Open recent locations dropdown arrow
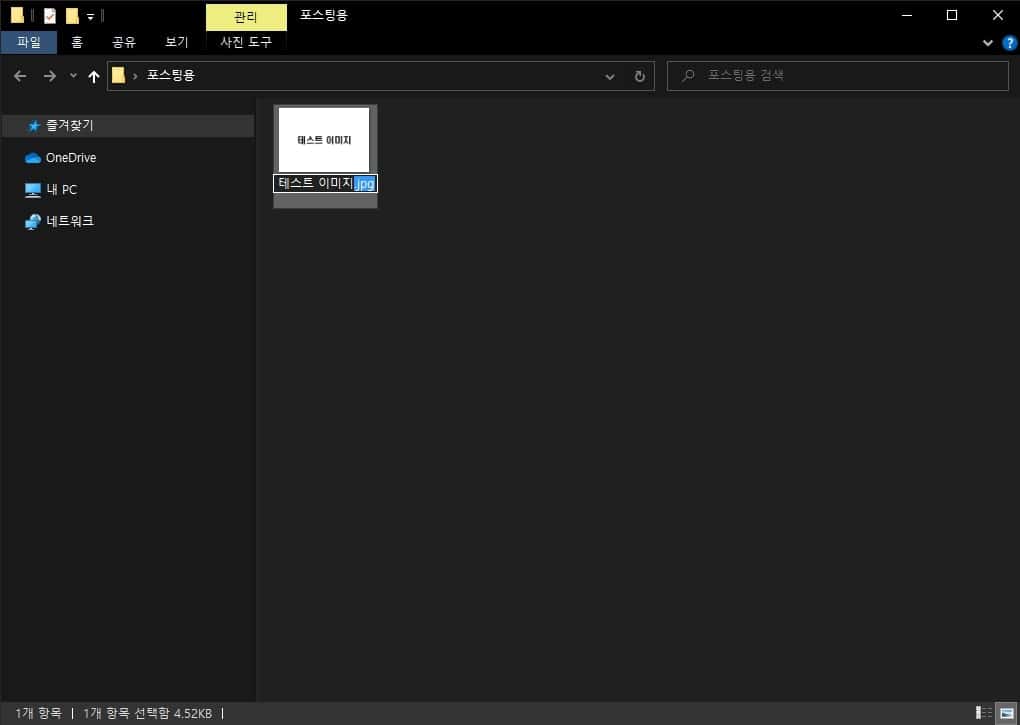 tap(73, 76)
